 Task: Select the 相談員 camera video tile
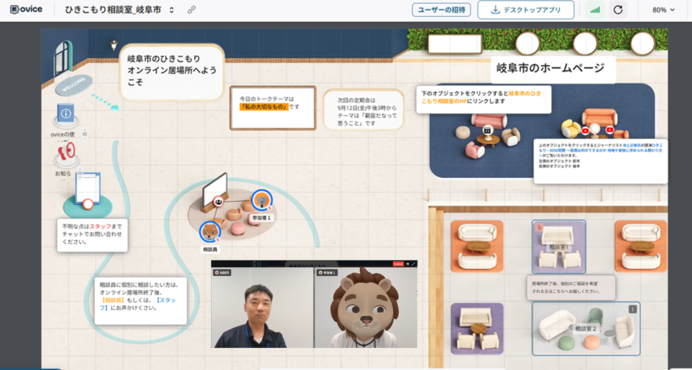tap(262, 307)
